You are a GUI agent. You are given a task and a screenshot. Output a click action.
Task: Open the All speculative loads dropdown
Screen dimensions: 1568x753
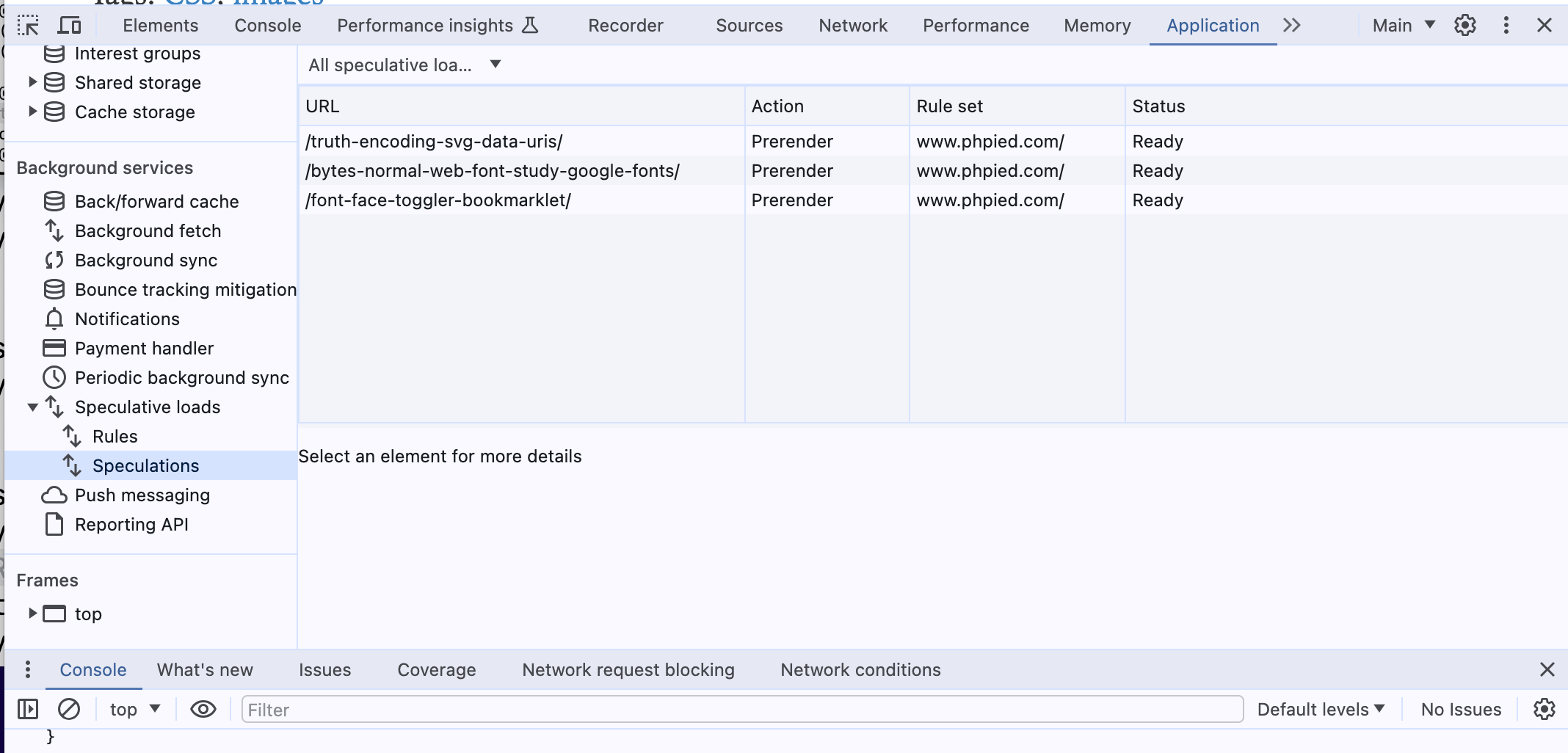click(x=404, y=65)
